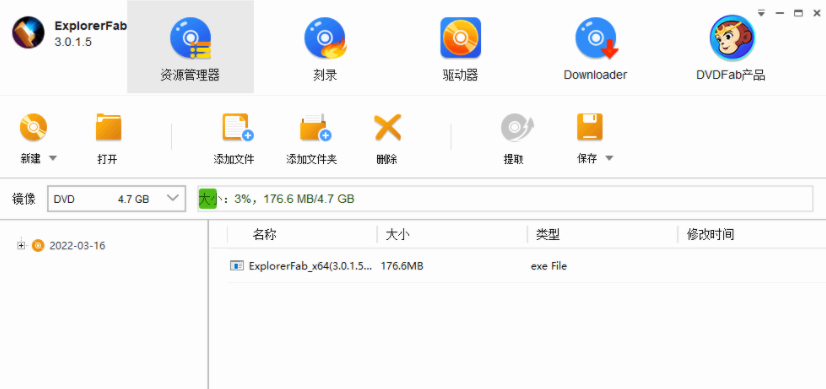The width and height of the screenshot is (826, 389).
Task: Click the 新建 new disc icon
Action: [x=33, y=128]
